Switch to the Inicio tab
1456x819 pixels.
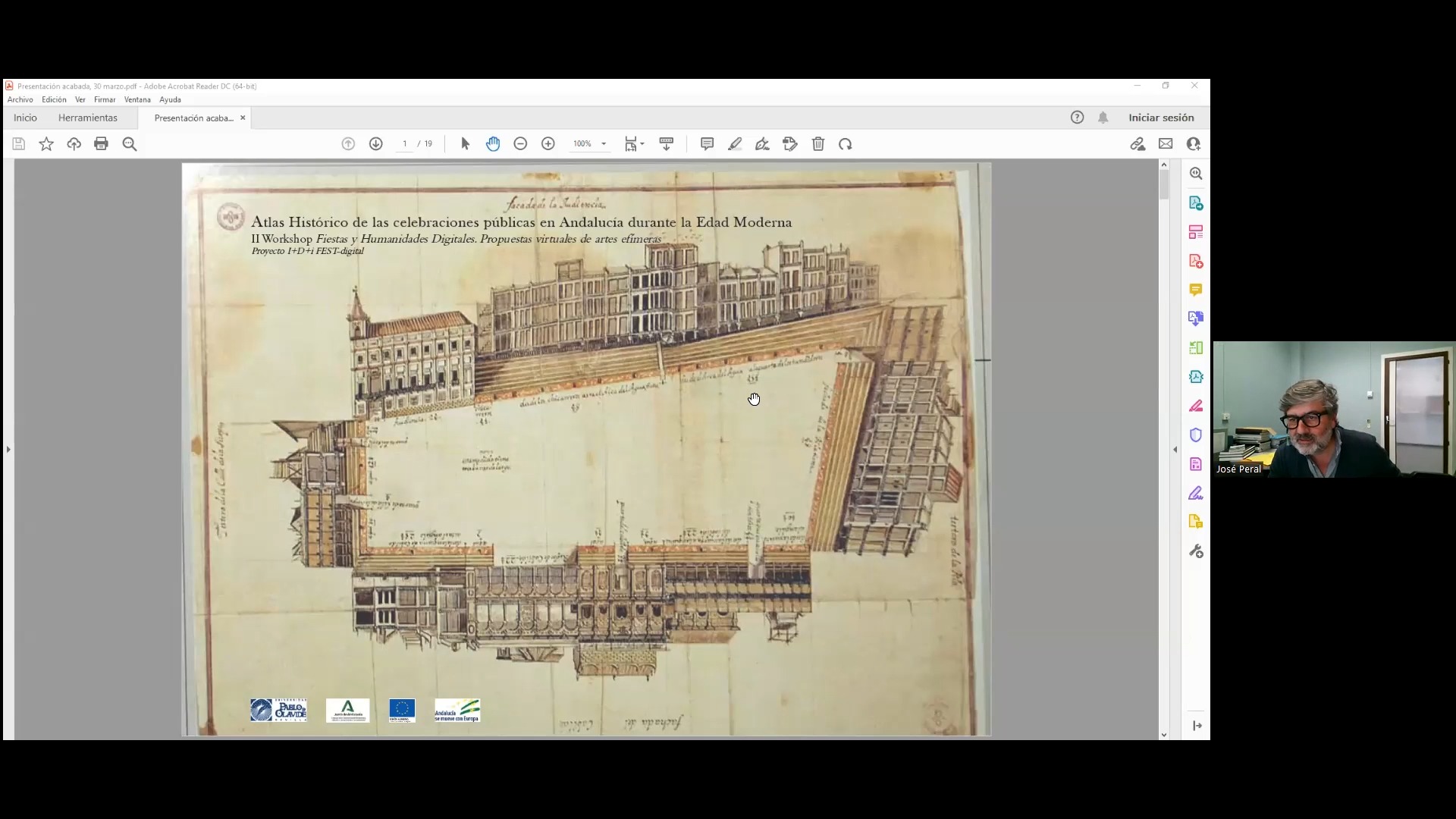tap(25, 118)
